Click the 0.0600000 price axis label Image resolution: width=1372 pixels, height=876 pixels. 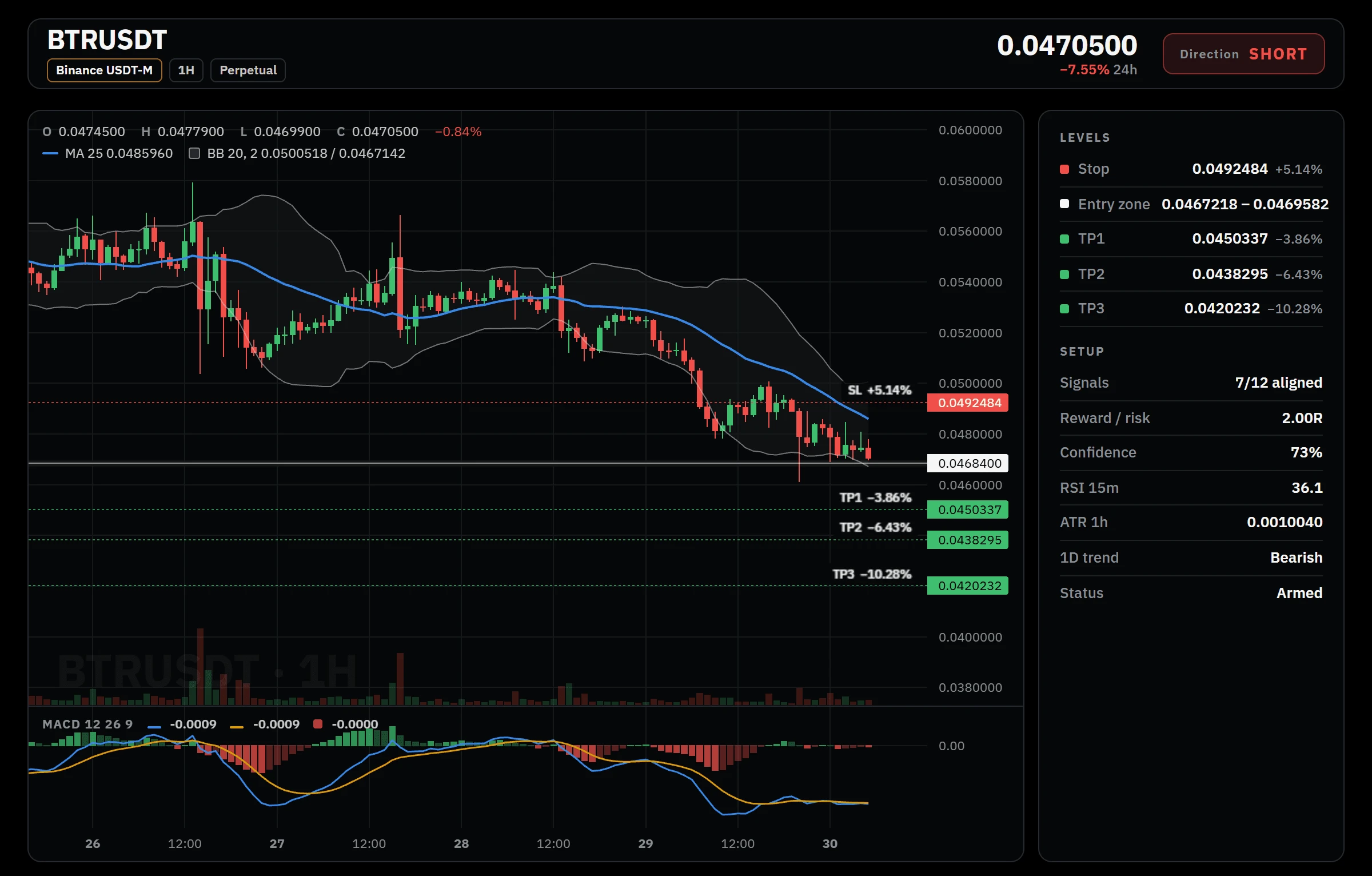[x=970, y=130]
